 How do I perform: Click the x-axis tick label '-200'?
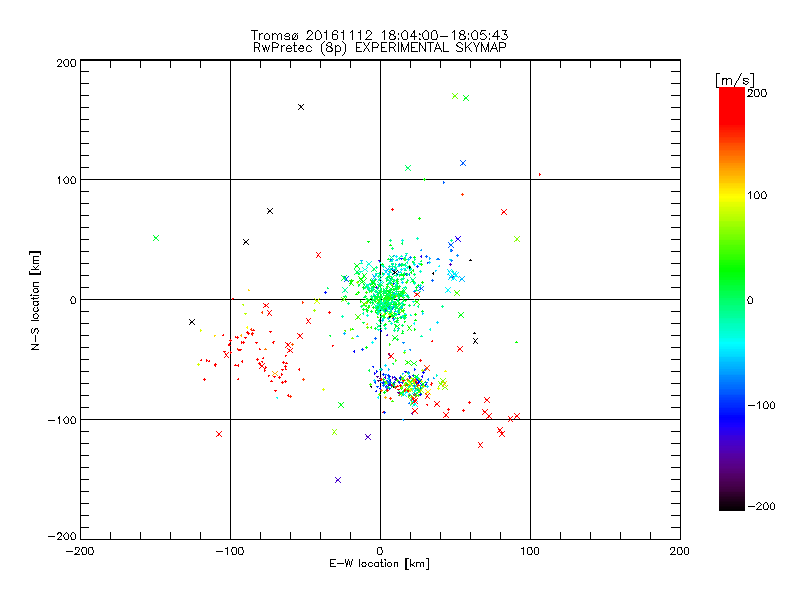click(80, 552)
